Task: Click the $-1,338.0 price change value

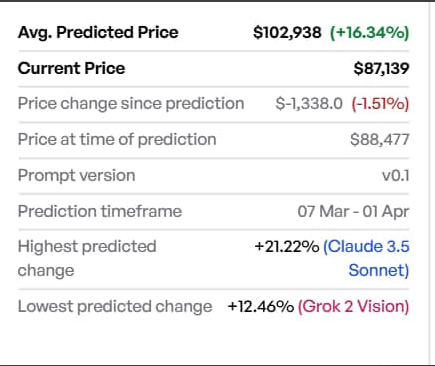Action: click(309, 104)
